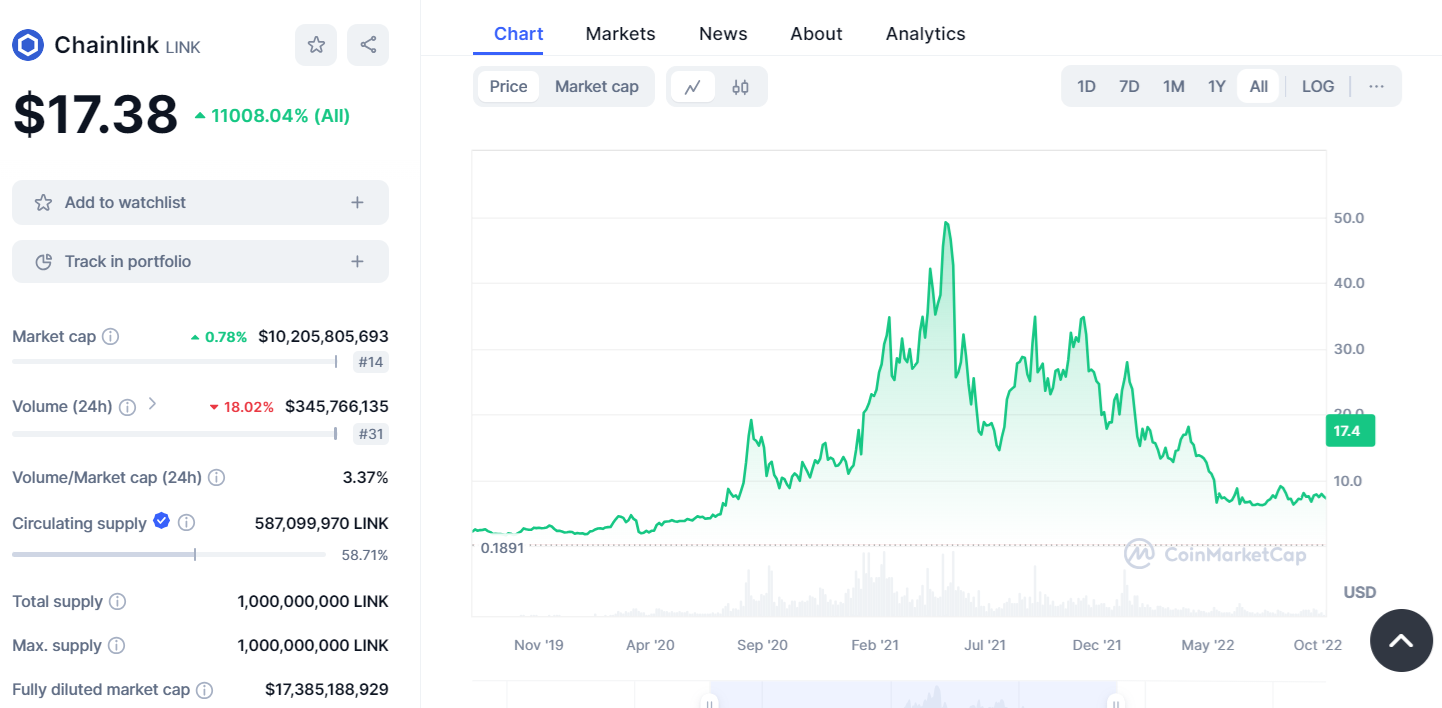The width and height of the screenshot is (1442, 708).
Task: Click the scroll-to-top arrow button
Action: coord(1402,641)
